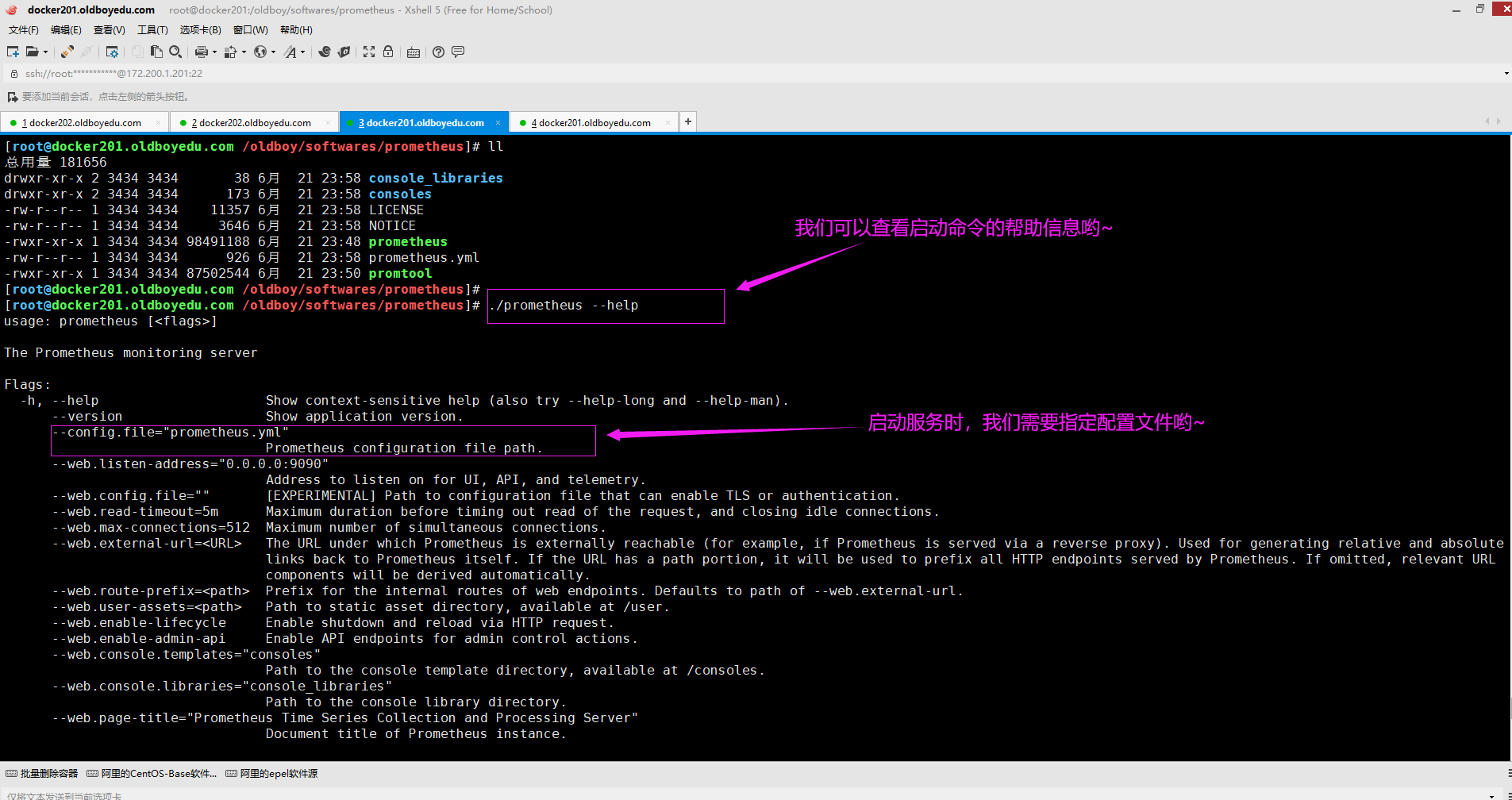Click the Encoding globe icon
This screenshot has width=1512, height=800.
pyautogui.click(x=260, y=52)
